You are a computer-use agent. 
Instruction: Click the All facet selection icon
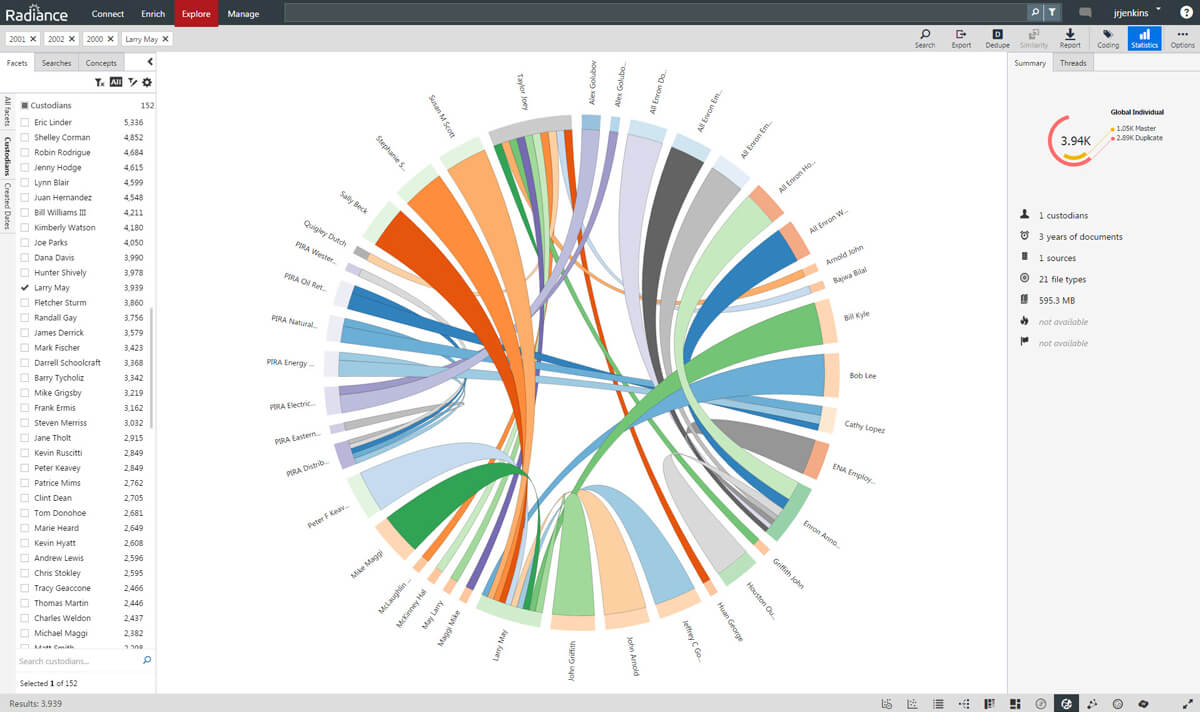[x=116, y=82]
